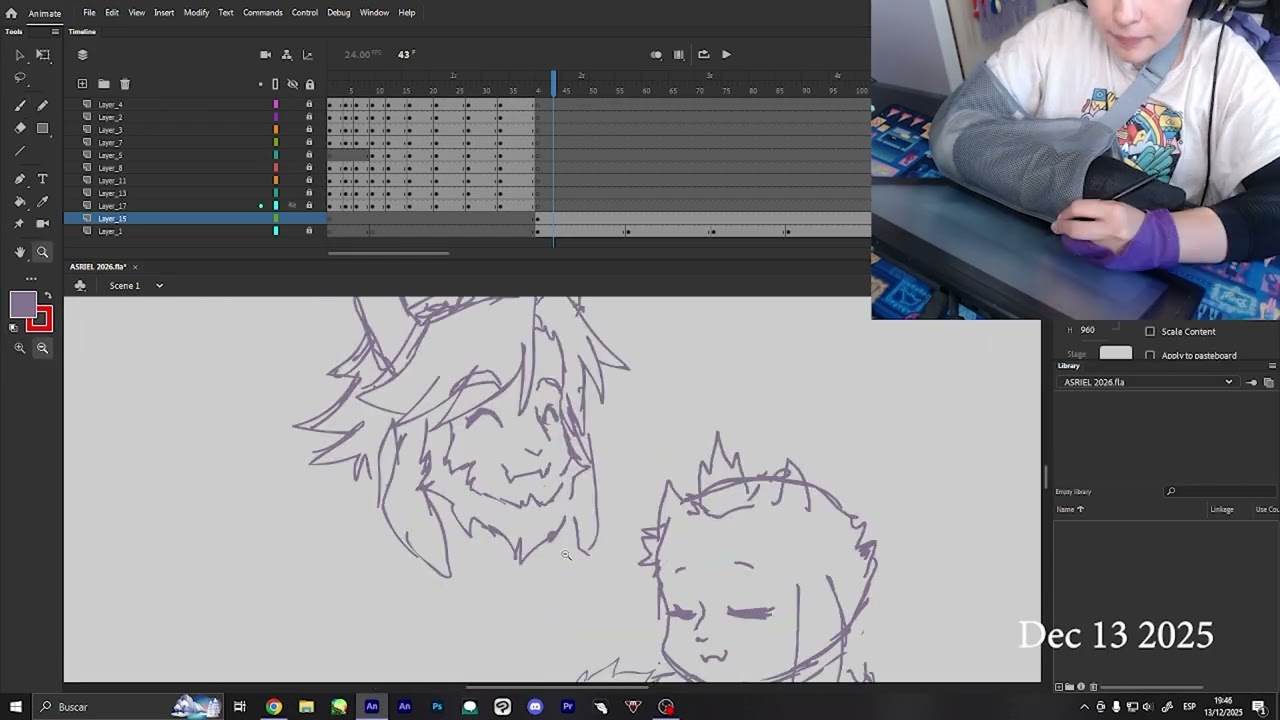Screen dimensions: 1280x720
Task: Add camera layer in timeline
Action: tap(265, 55)
